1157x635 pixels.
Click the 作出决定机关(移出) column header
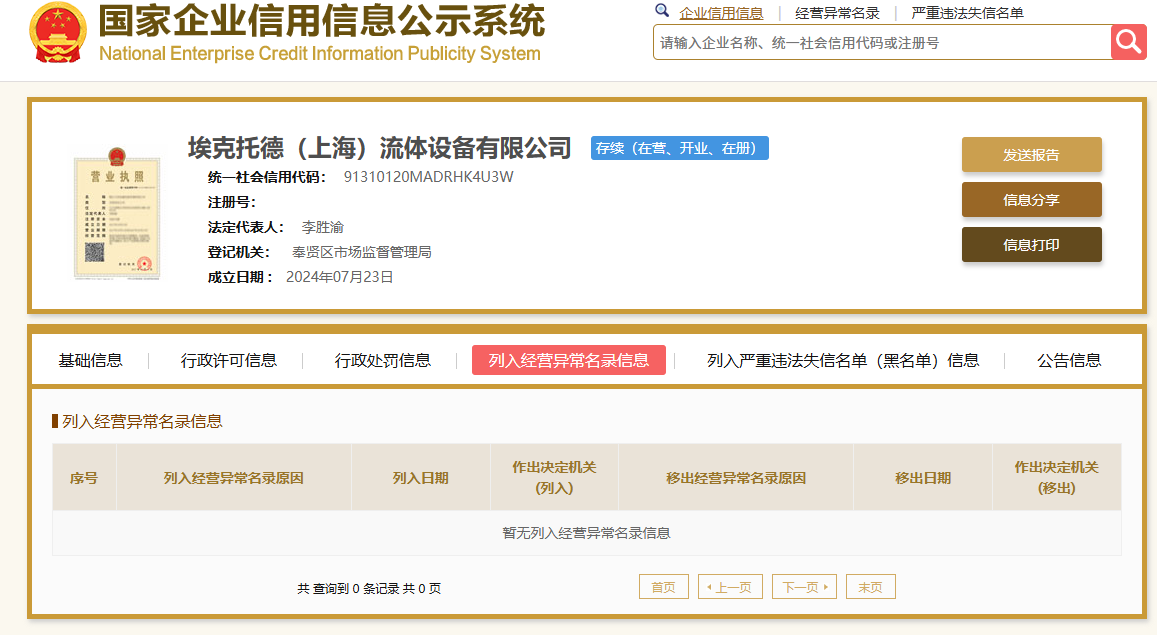point(1057,478)
